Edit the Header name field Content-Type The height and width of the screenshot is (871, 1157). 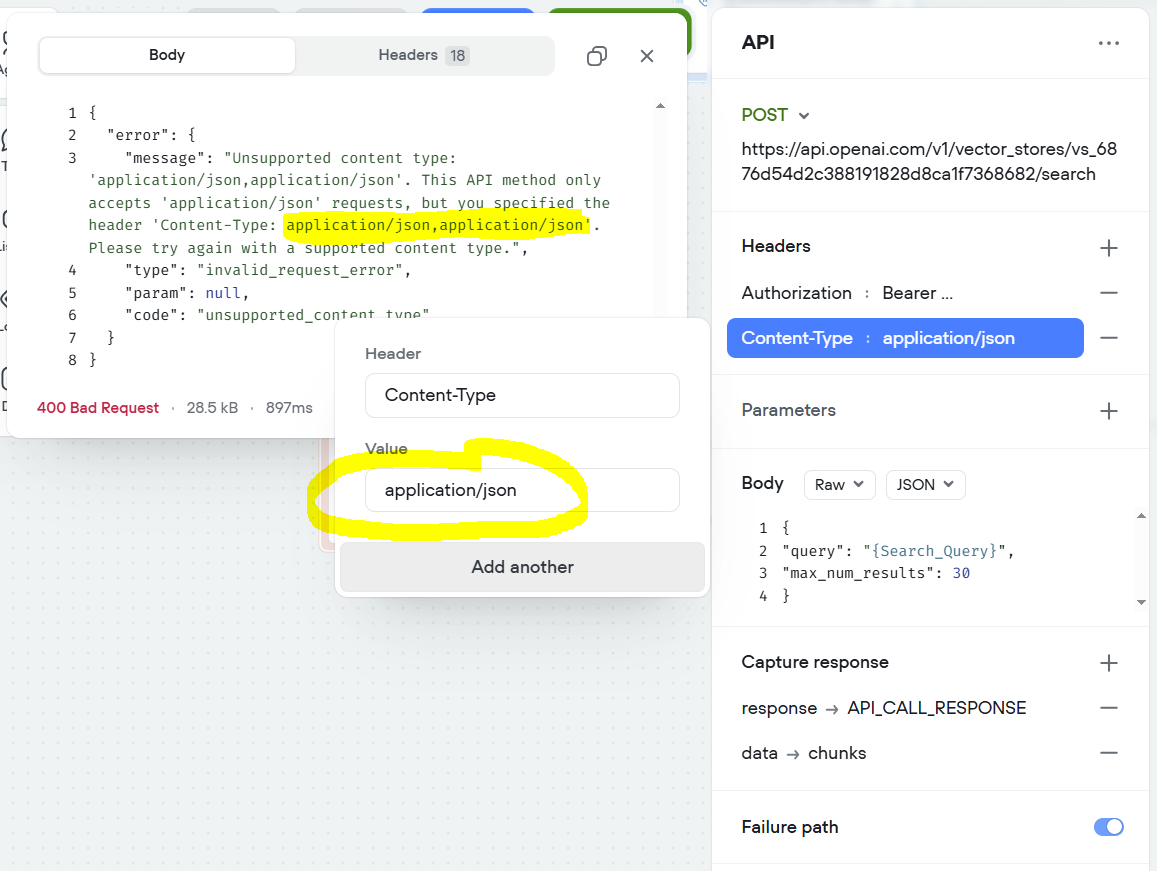522,396
